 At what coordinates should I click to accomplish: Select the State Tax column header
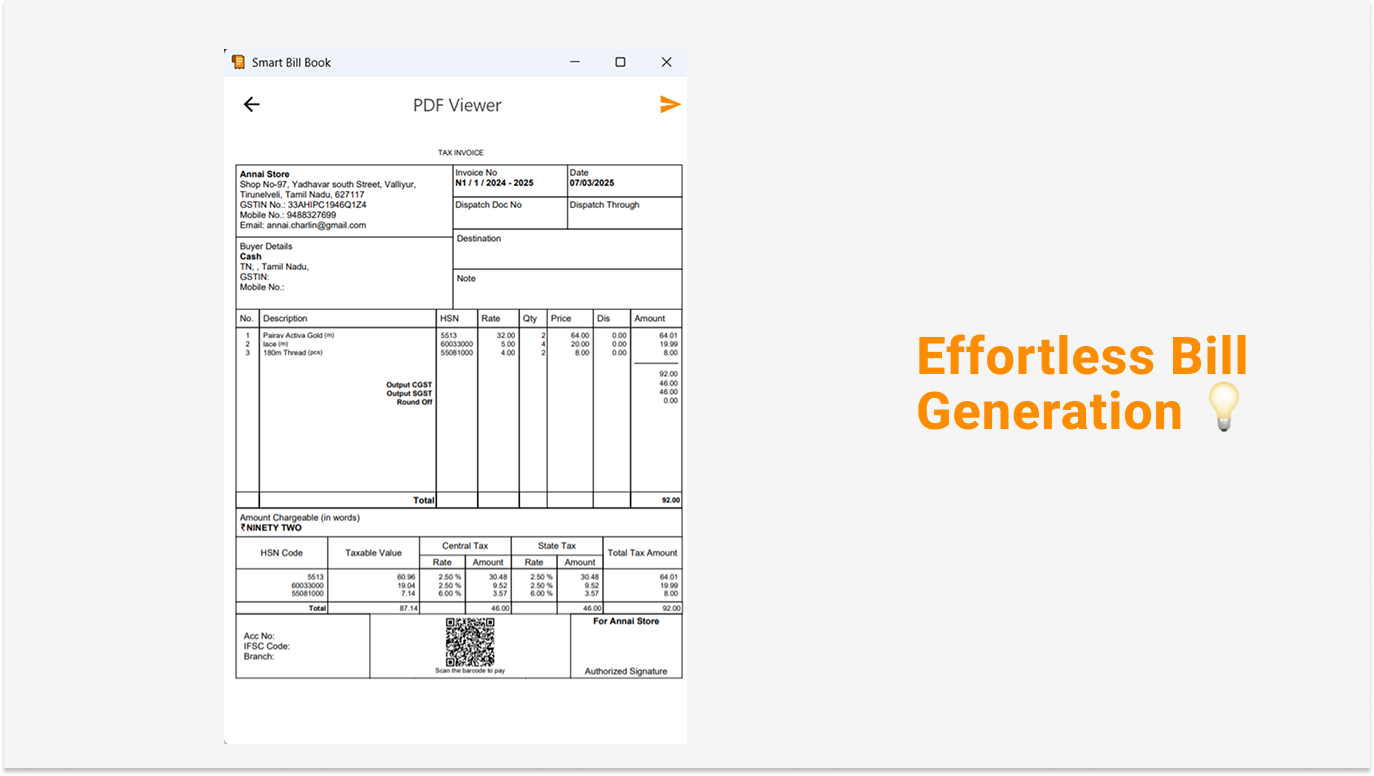click(x=557, y=546)
